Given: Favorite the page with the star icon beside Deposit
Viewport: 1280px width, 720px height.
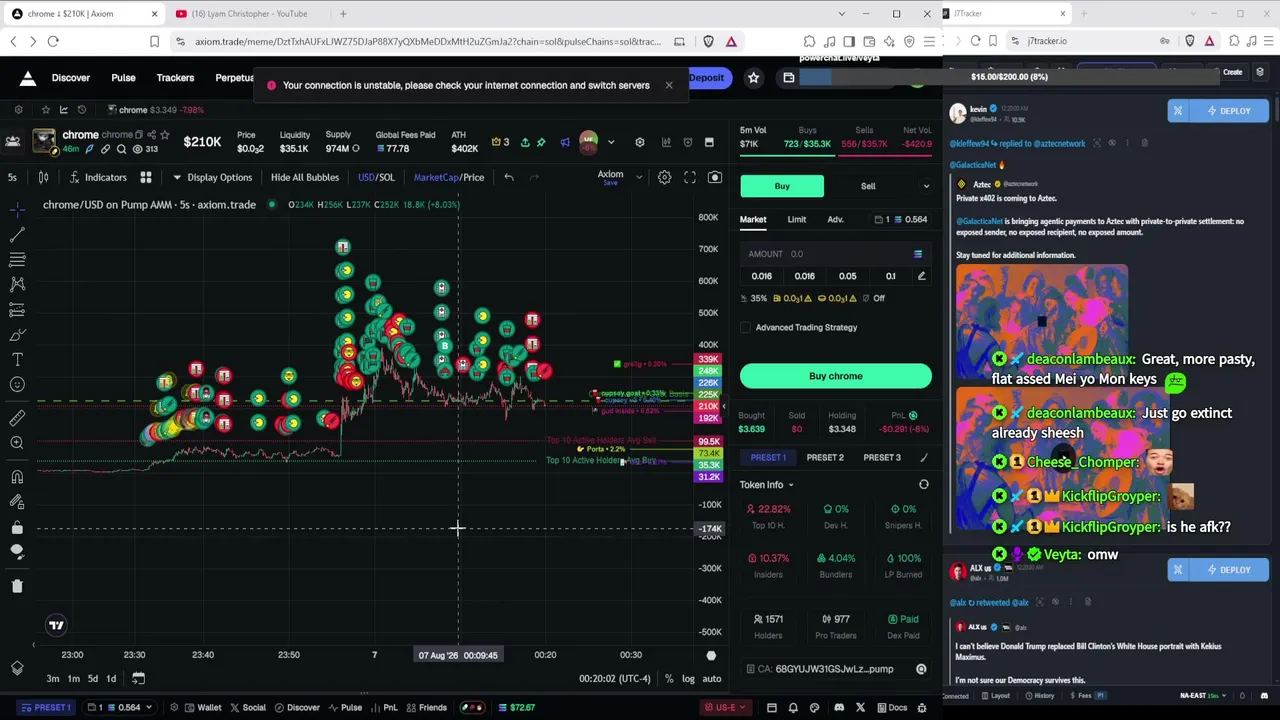Looking at the screenshot, I should pos(753,78).
